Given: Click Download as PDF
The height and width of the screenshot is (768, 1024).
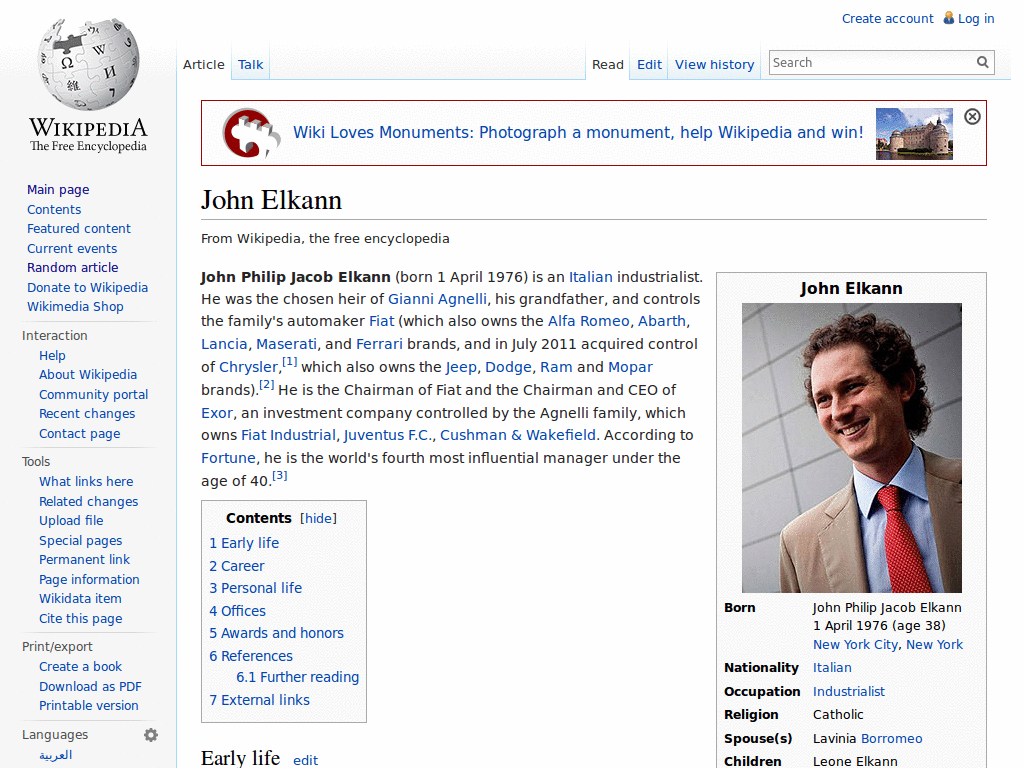Looking at the screenshot, I should pos(90,686).
